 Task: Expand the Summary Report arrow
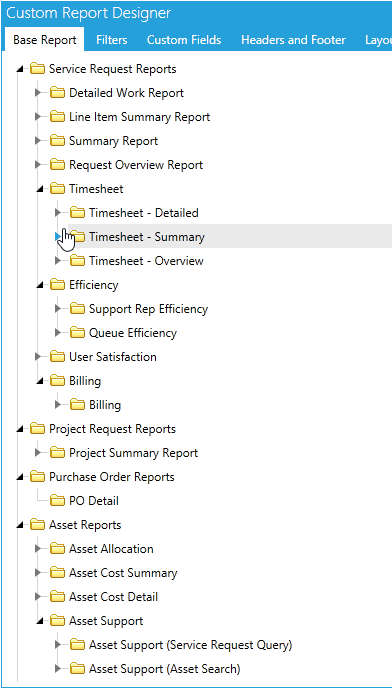[39, 141]
